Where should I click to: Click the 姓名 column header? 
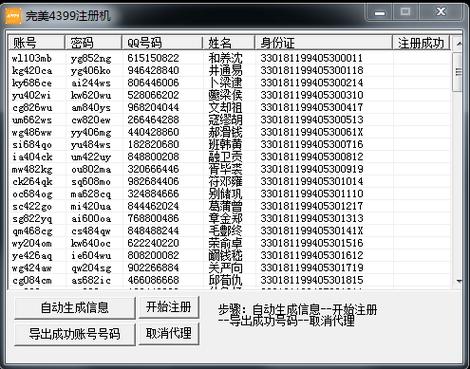pyautogui.click(x=229, y=43)
